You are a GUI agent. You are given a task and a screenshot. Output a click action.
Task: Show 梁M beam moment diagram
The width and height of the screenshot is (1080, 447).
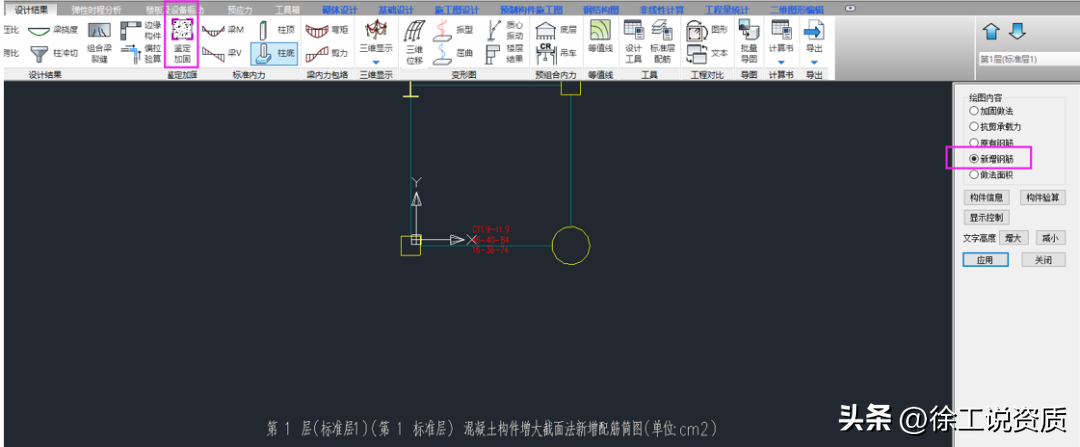click(x=223, y=30)
